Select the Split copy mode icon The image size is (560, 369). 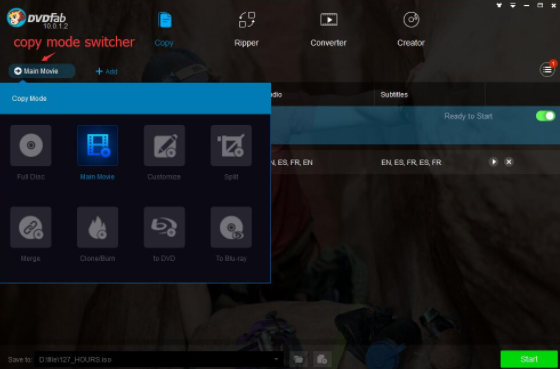(231, 145)
